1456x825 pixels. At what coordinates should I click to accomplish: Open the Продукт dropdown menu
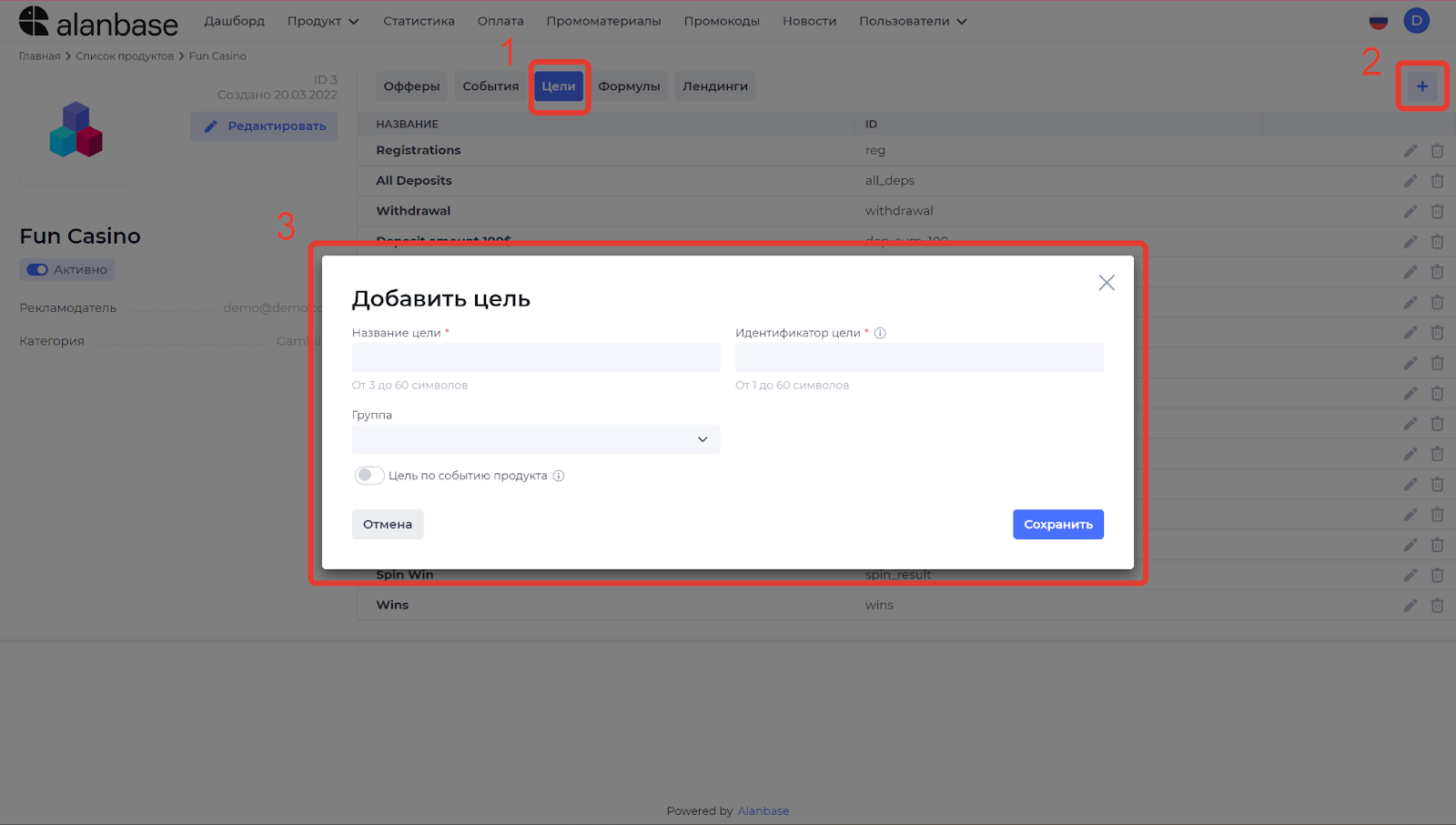322,20
